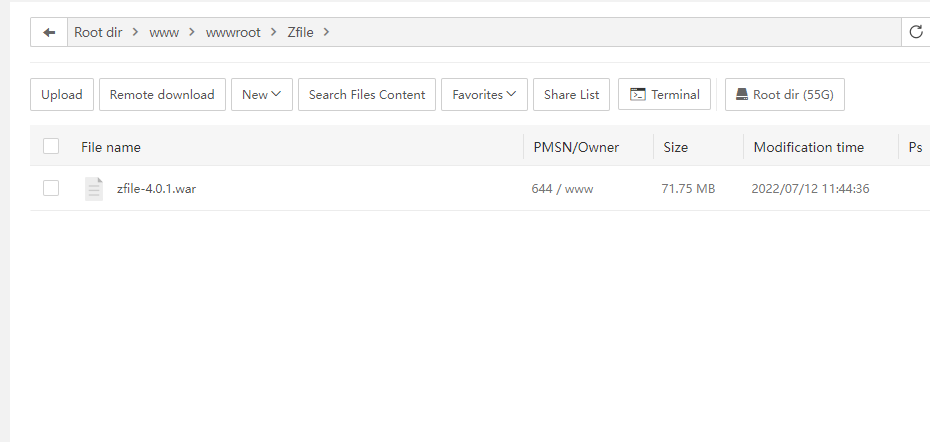
Task: Click the Terminal console icon
Action: coord(637,95)
